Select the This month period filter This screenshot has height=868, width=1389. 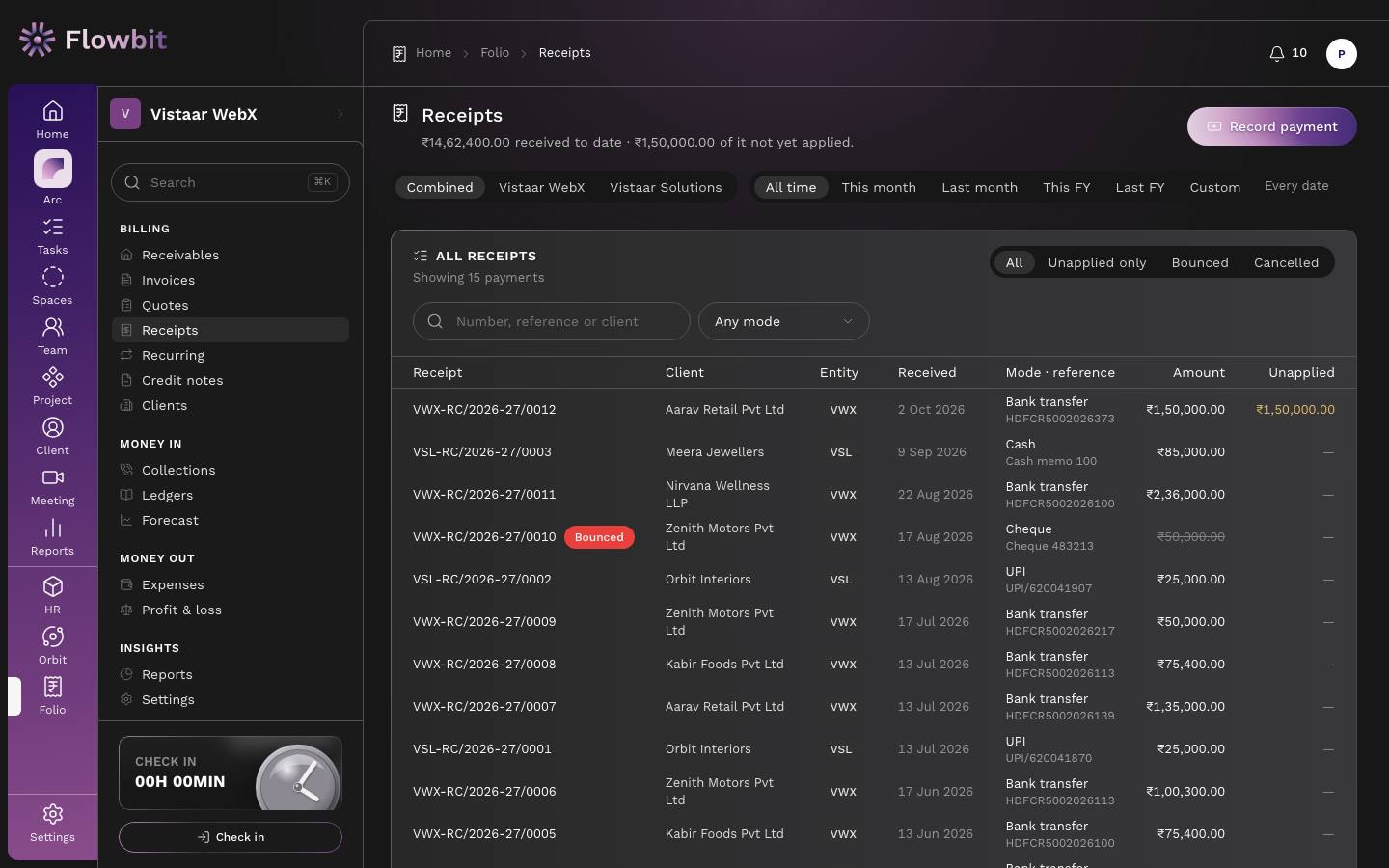point(879,187)
